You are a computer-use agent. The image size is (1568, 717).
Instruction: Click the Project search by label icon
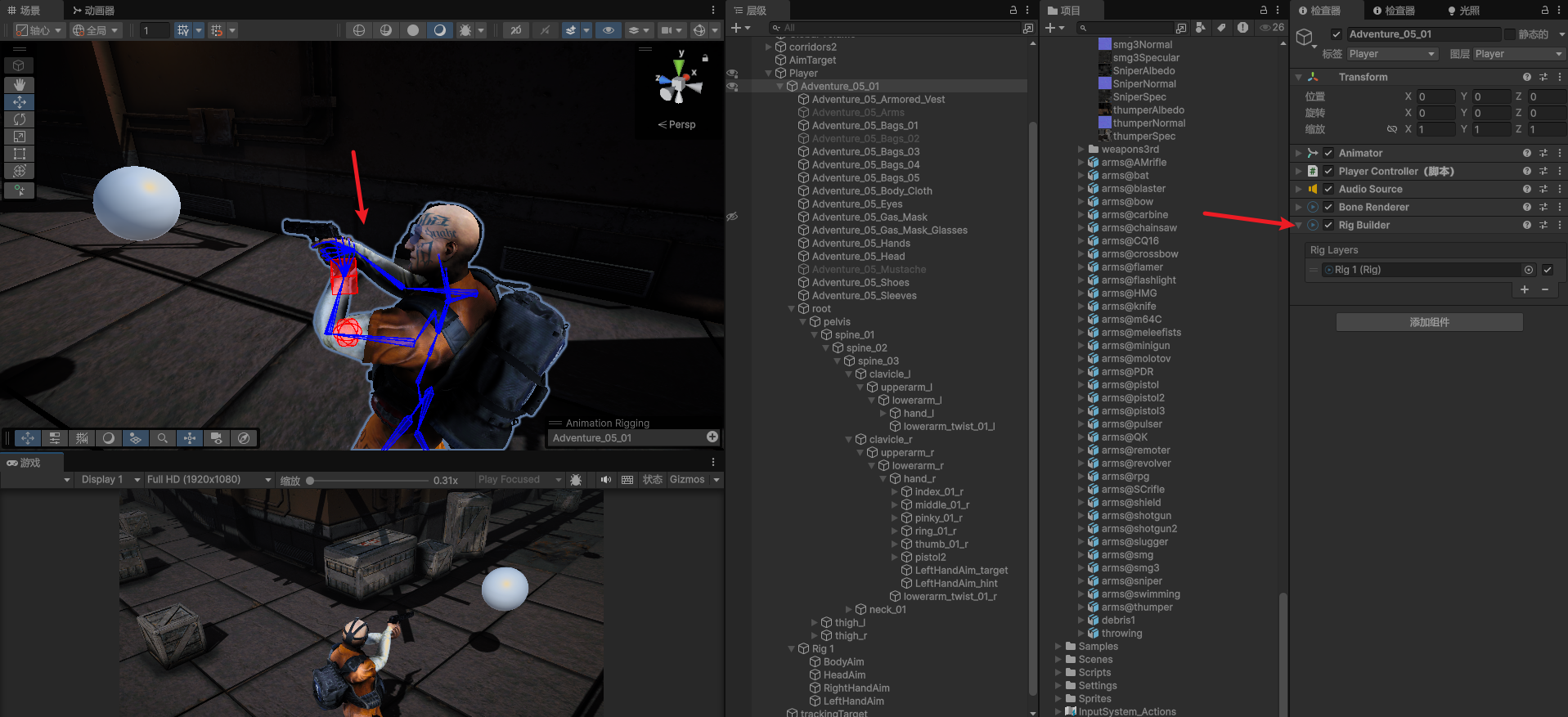1221,28
